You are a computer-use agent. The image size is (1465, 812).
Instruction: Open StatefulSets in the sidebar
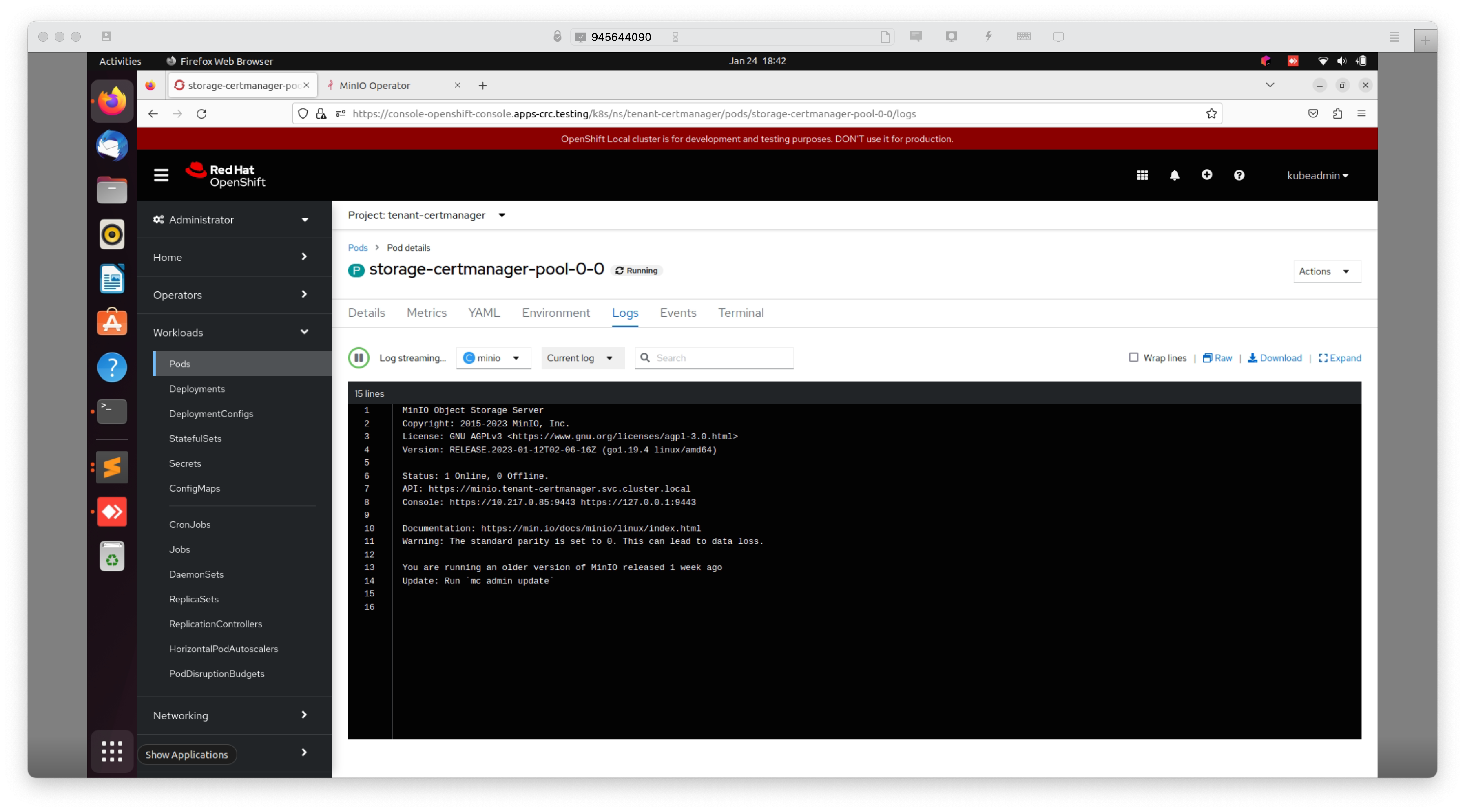[195, 439]
